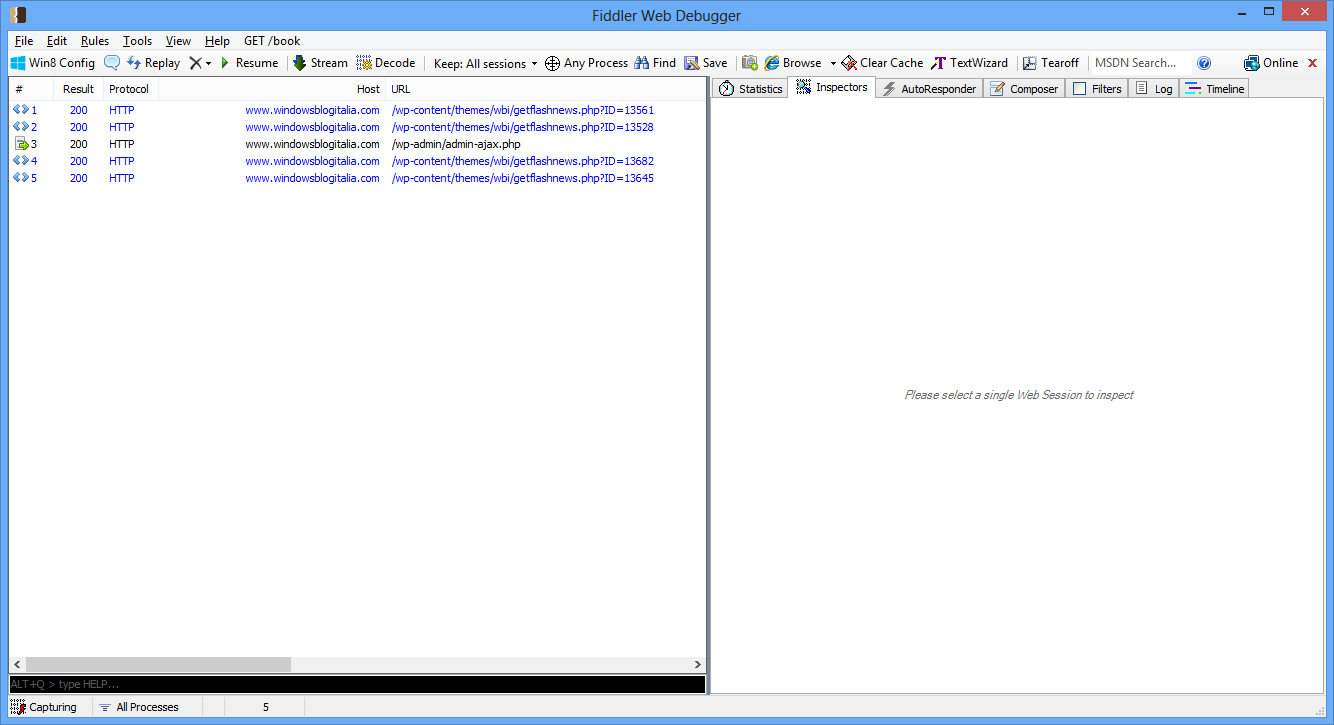This screenshot has height=725, width=1334.
Task: Click the session list horizontal scrollbar thumb
Action: click(158, 664)
